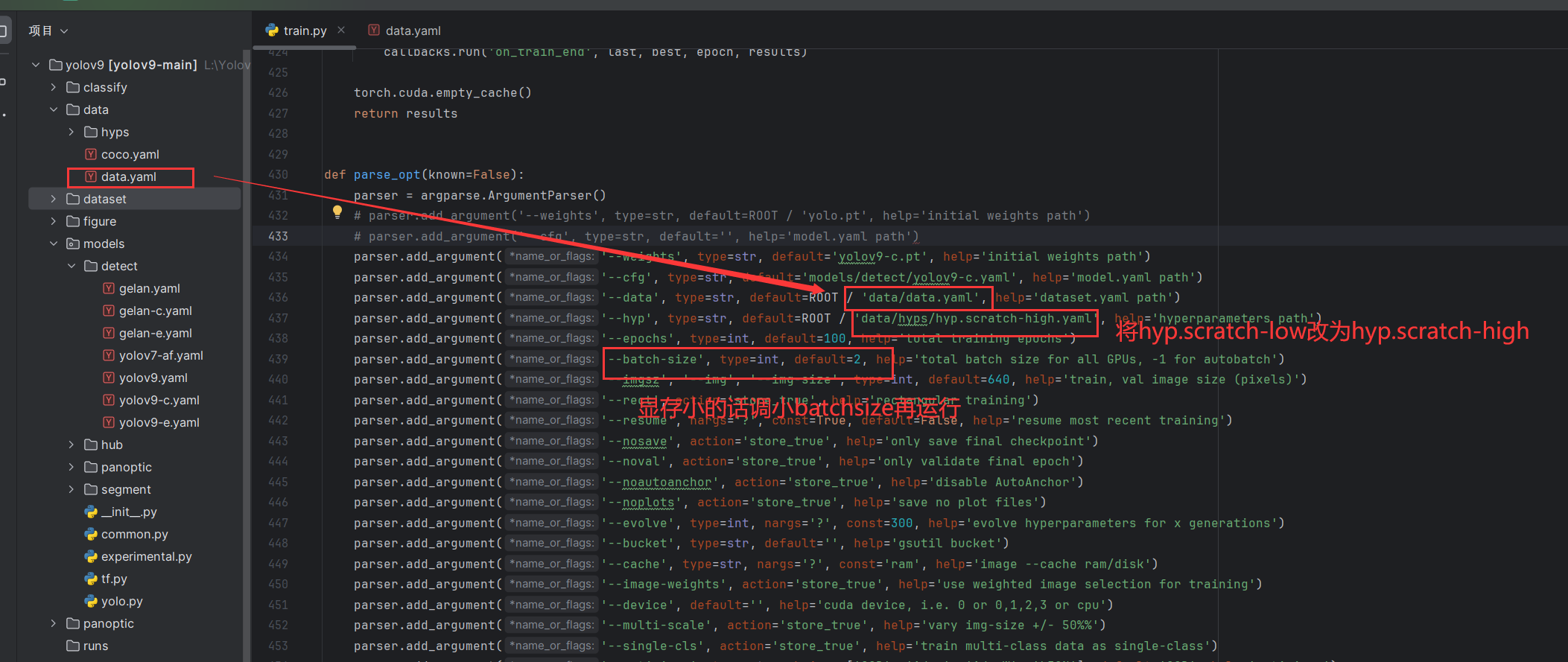
Task: Click the '--multi-scale' argument string on line 451
Action: [x=656, y=625]
